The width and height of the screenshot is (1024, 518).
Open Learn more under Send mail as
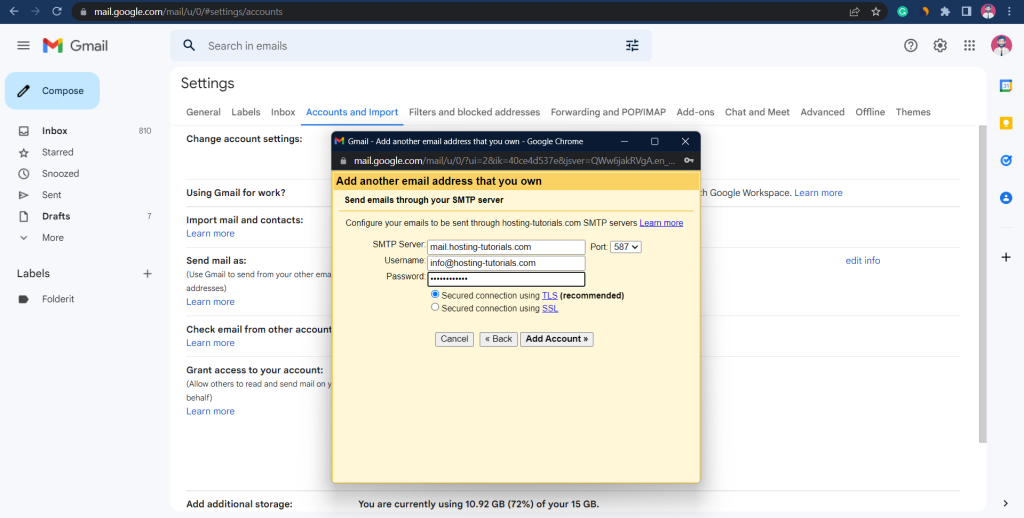[x=210, y=302]
